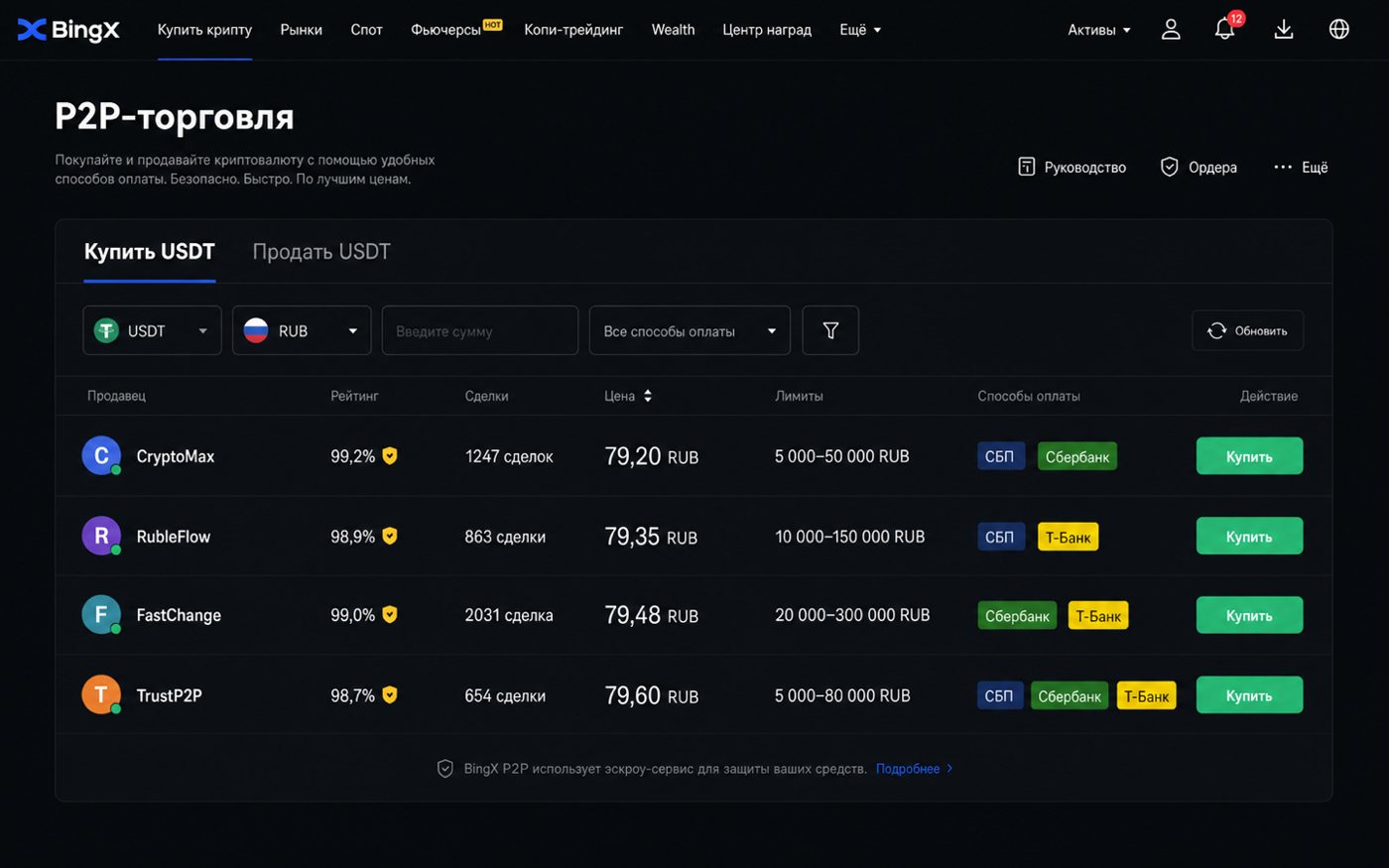Buy from TrustP2P with Купить button
The width and height of the screenshot is (1389, 868).
coord(1249,695)
